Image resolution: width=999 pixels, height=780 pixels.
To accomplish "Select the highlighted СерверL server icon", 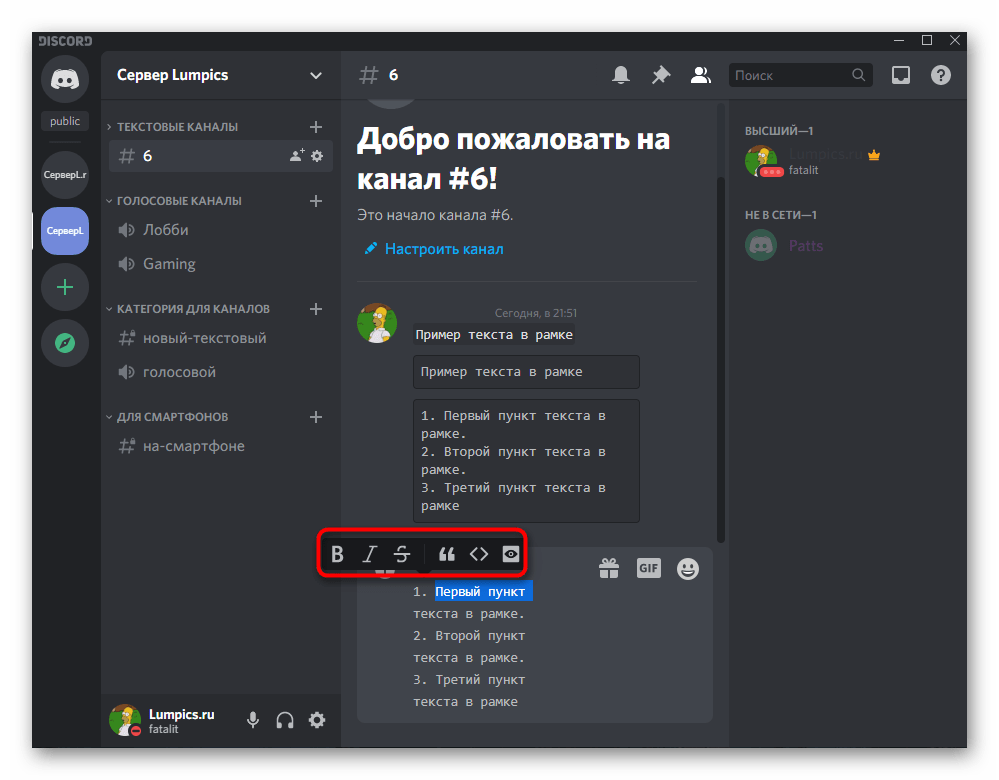I will (65, 231).
